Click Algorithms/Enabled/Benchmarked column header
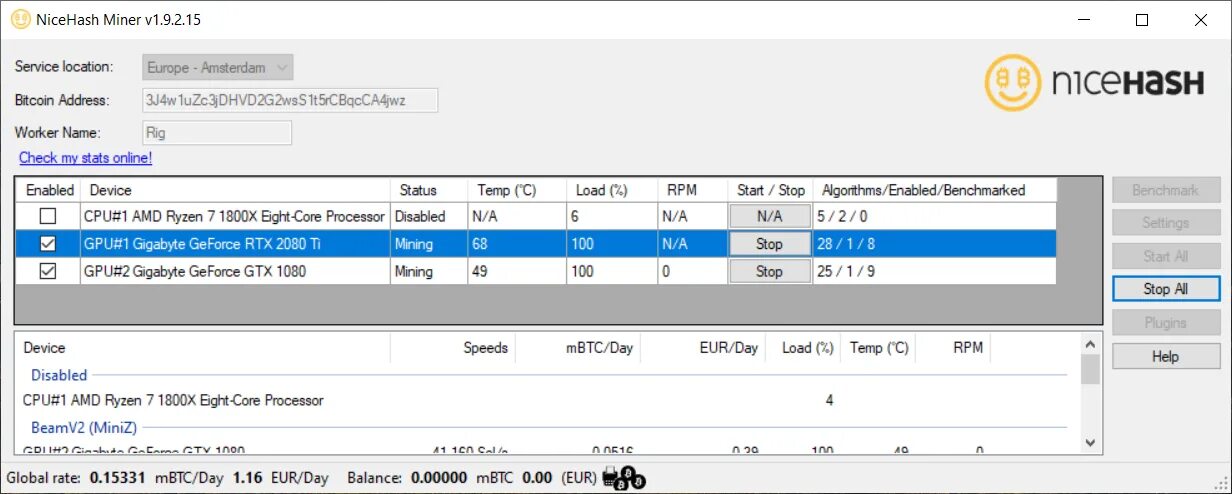Viewport: 1232px width, 494px height. point(934,190)
